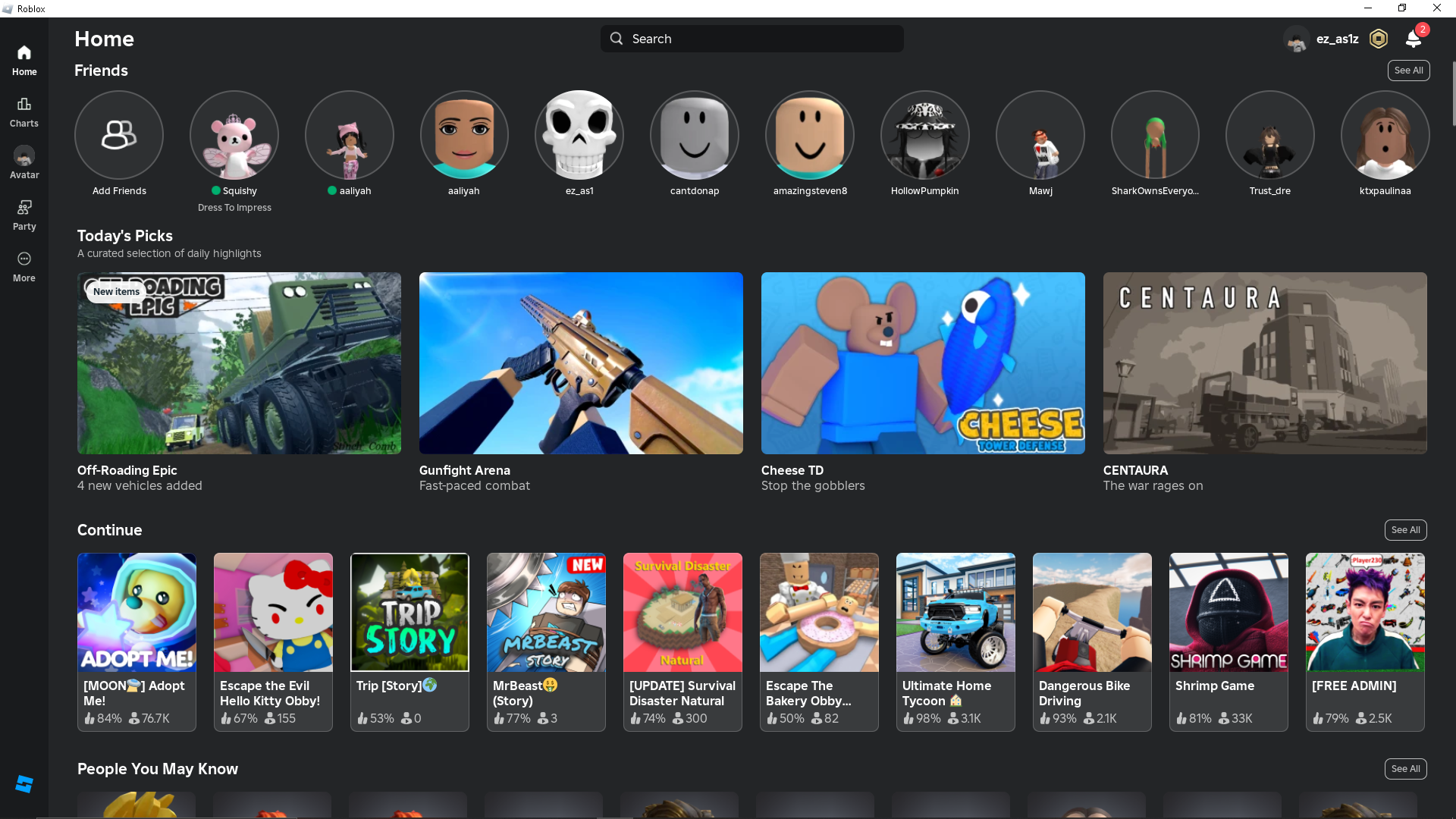Open ktxpaulinaa's friend avatar
The height and width of the screenshot is (819, 1456).
(1385, 135)
